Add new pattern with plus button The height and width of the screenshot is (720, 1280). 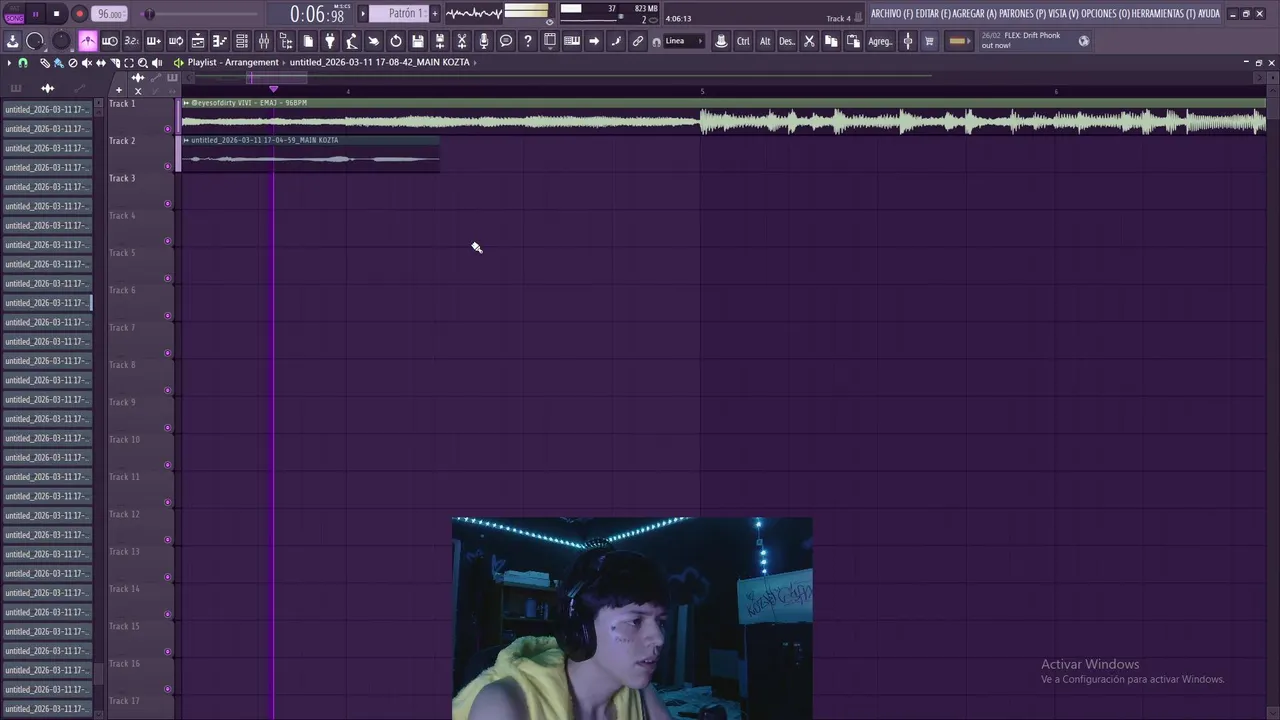click(x=435, y=14)
